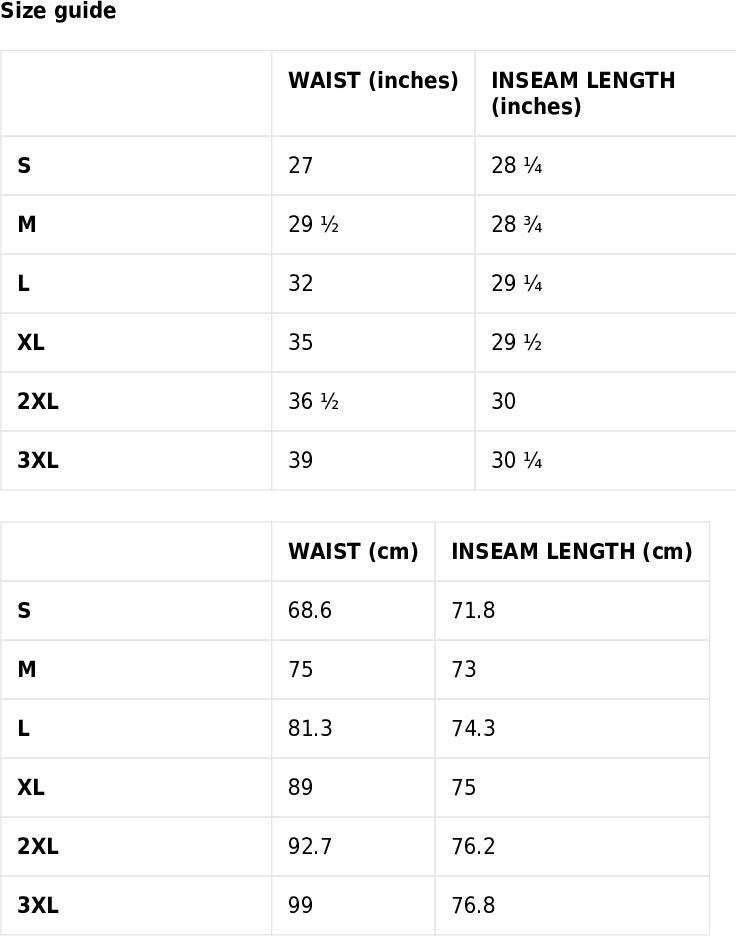Click the 28 ¾ inseam value
Viewport: 736px width, 936px height.
[x=516, y=224]
